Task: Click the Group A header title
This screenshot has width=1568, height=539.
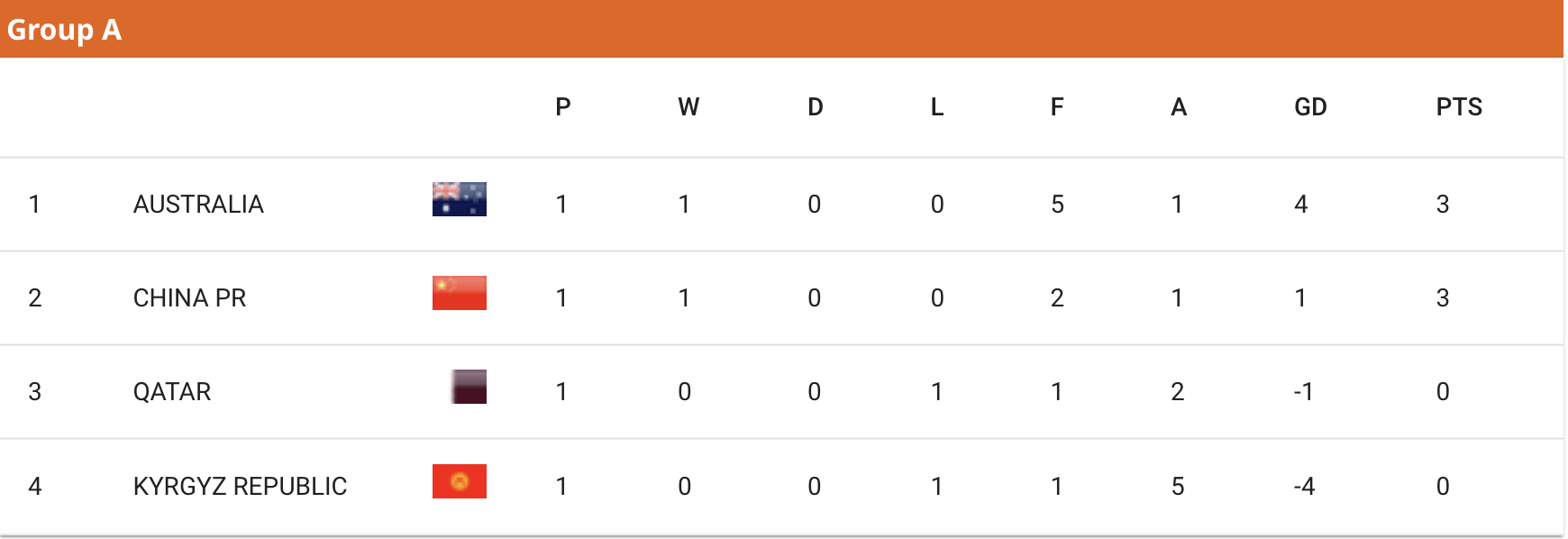Action: tap(64, 30)
